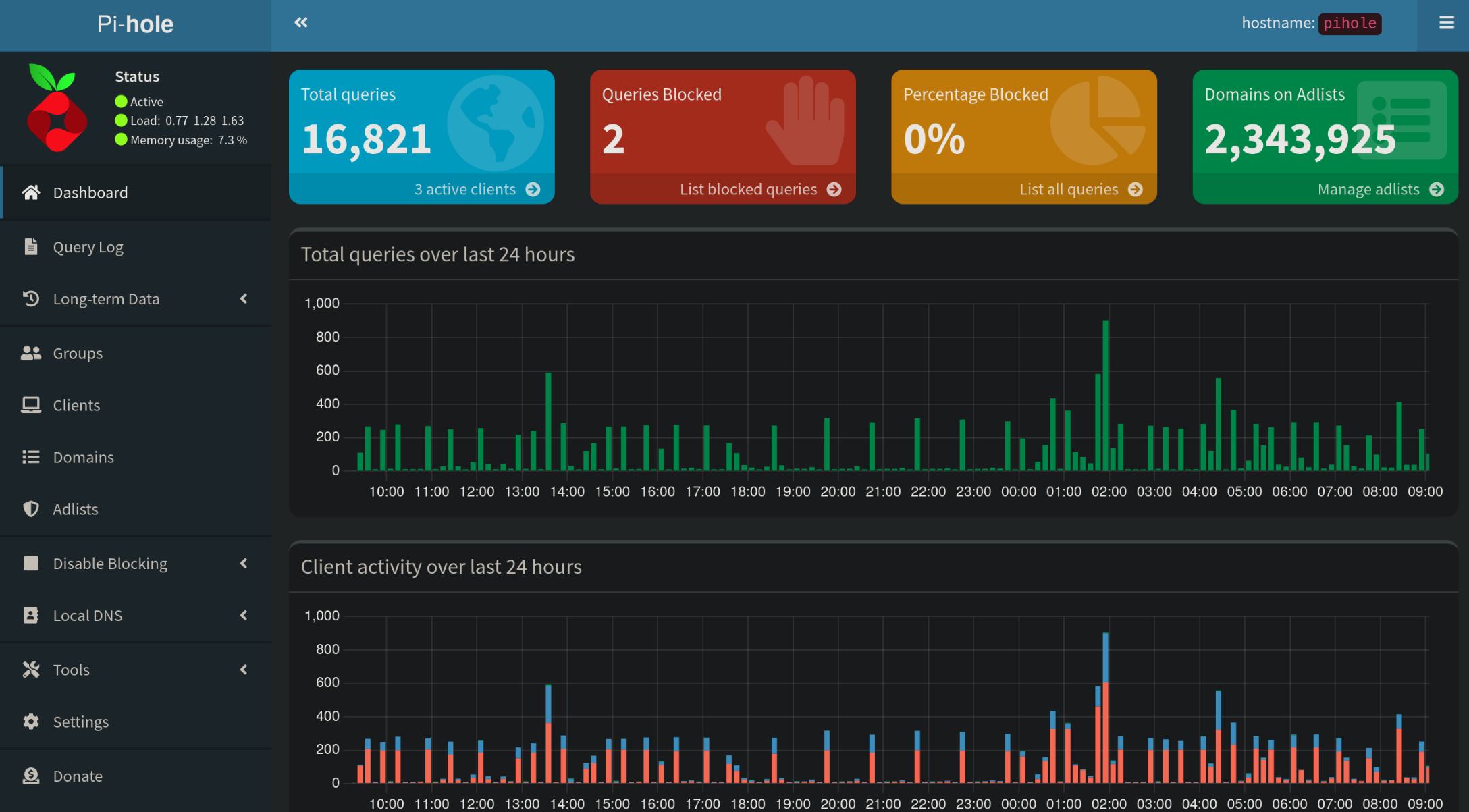Click the Domains list icon
The width and height of the screenshot is (1469, 812).
click(x=31, y=457)
